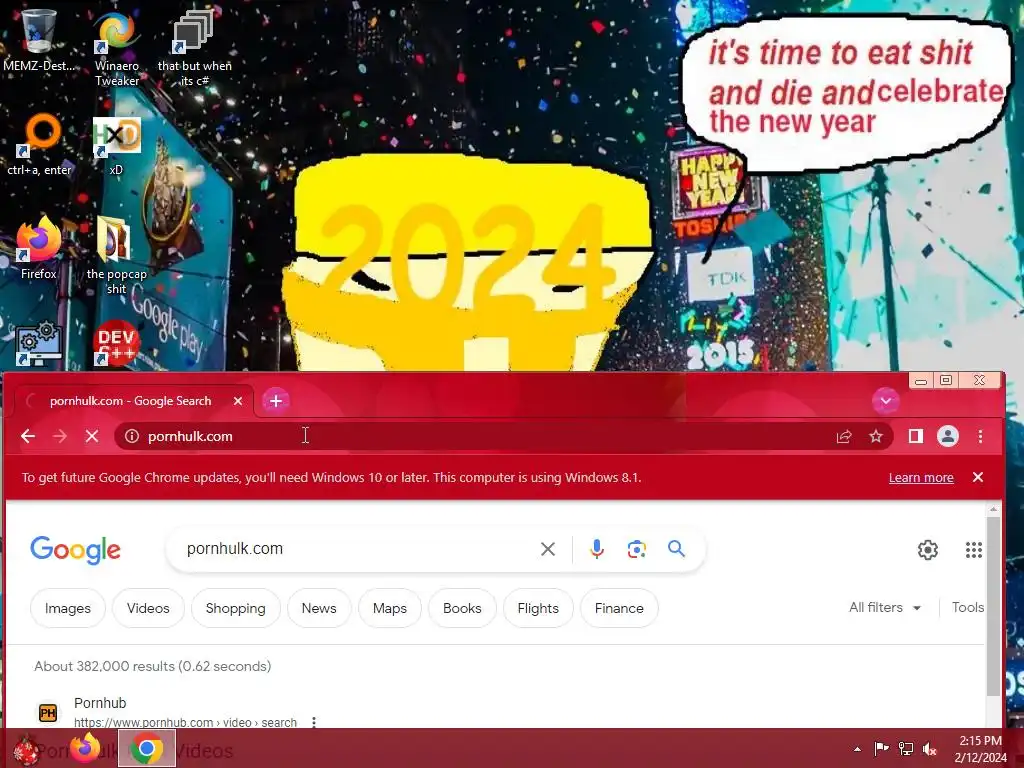Dismiss the Chrome update notification bar

(978, 477)
